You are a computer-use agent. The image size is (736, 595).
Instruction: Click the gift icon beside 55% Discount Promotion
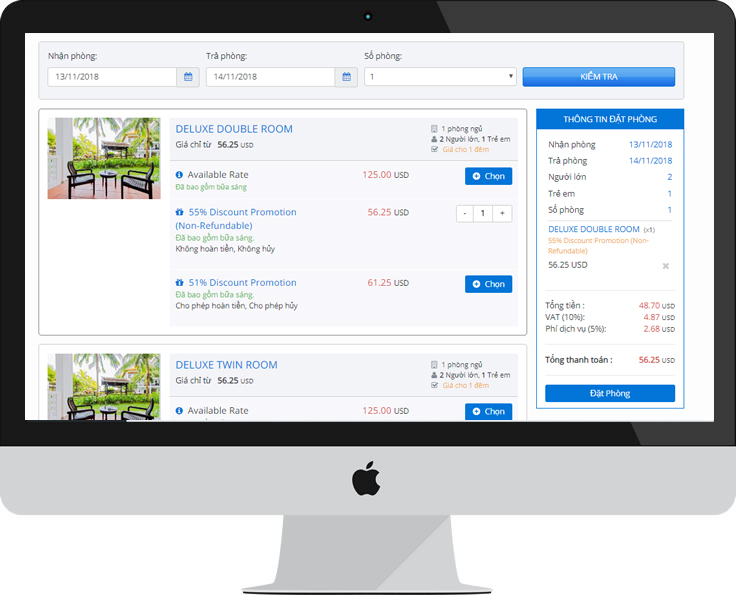(180, 213)
